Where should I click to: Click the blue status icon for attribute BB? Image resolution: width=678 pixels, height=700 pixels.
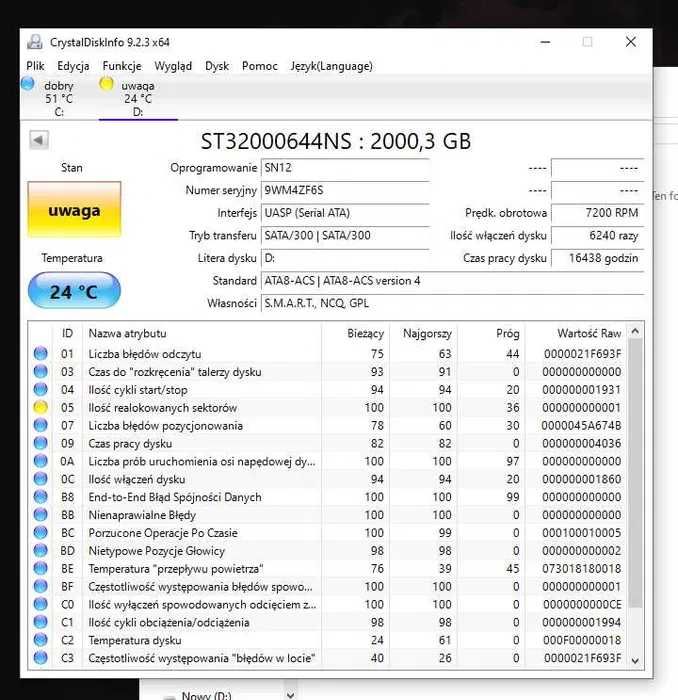click(x=41, y=514)
